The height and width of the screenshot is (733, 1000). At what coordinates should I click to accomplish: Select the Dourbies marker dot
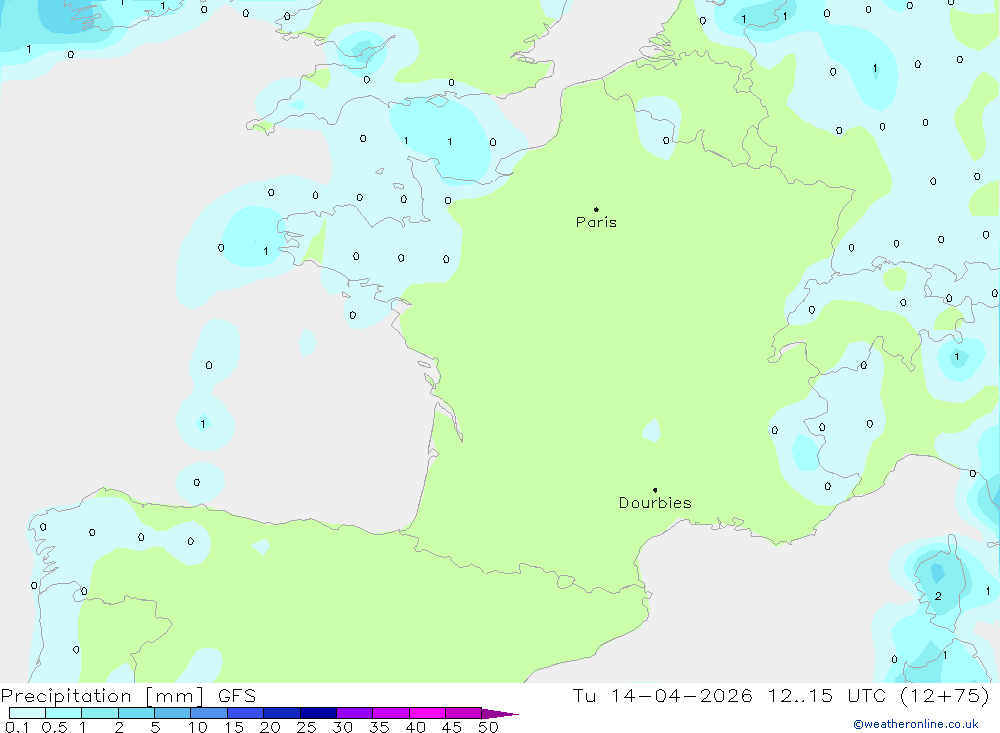click(x=655, y=490)
